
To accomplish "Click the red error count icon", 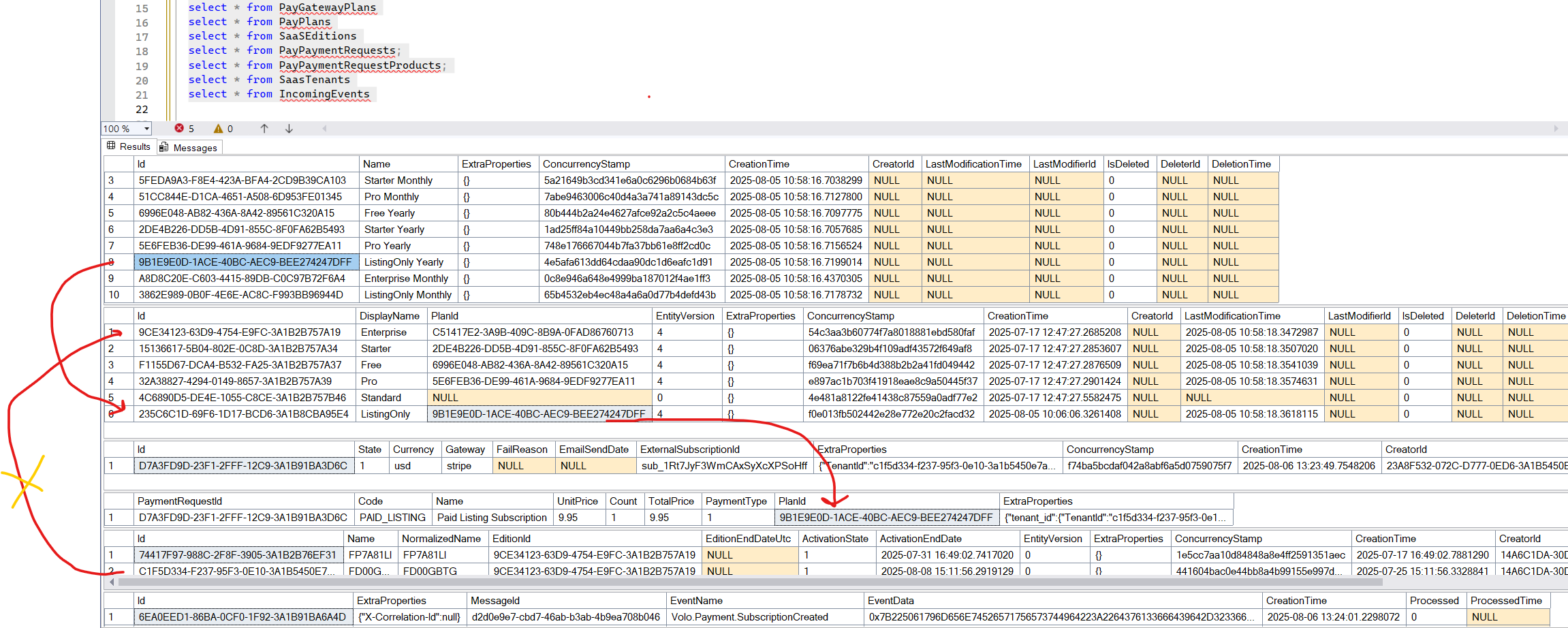I will (179, 128).
